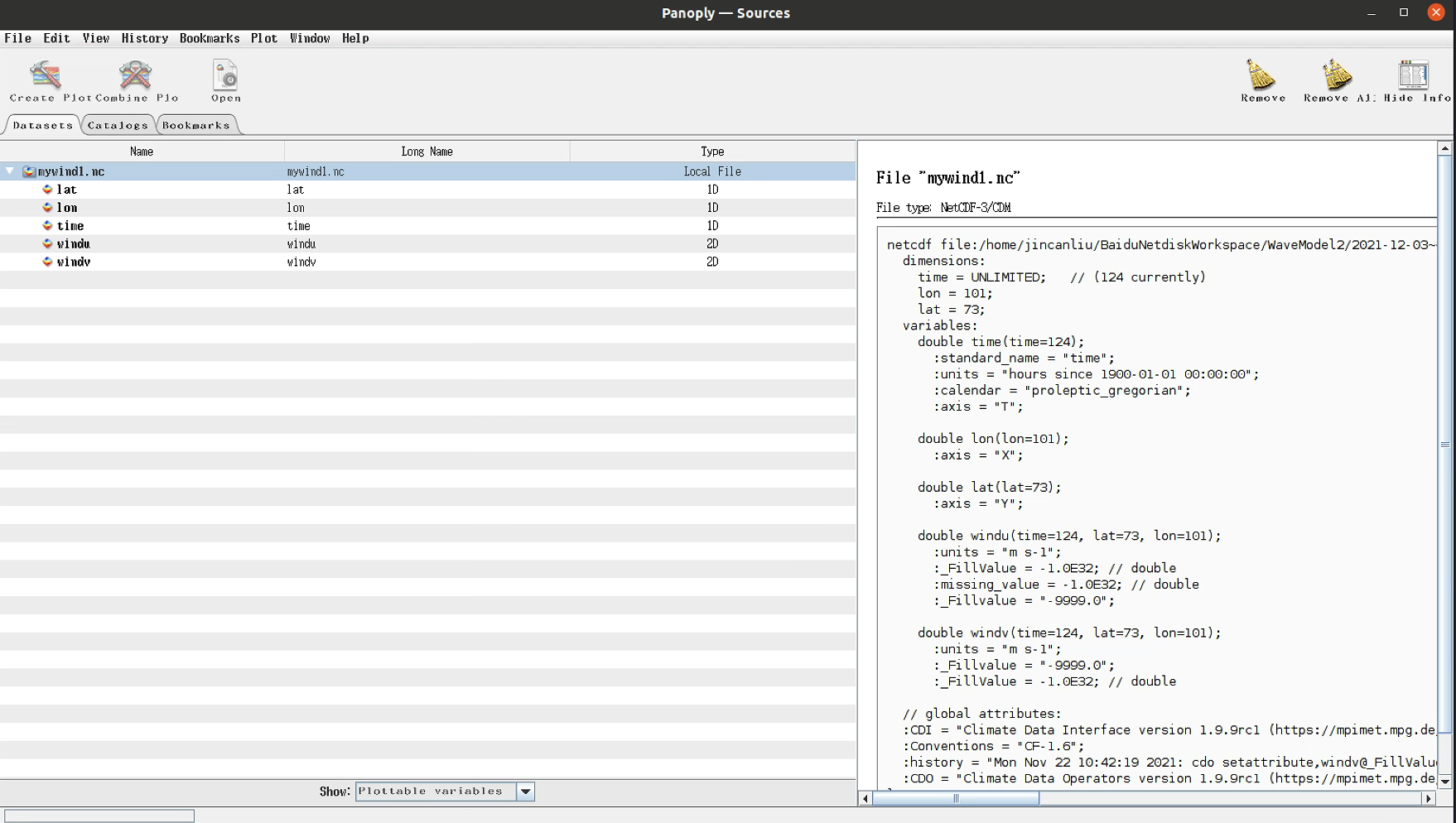Image resolution: width=1456 pixels, height=823 pixels.
Task: Select the mywind1.nc file icon
Action: point(29,171)
